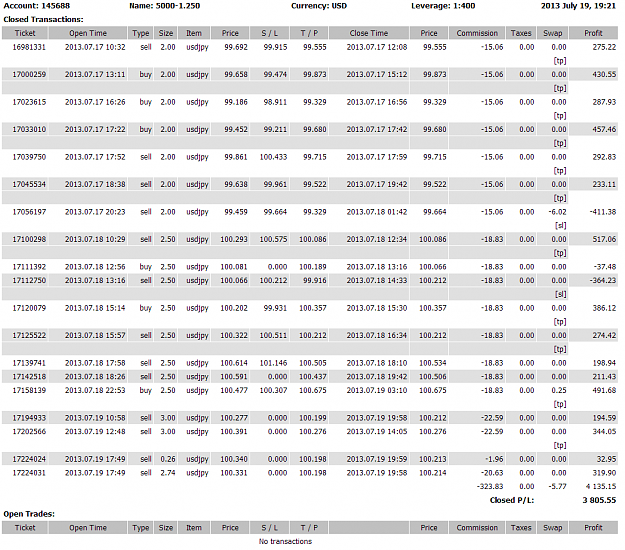Select ticket number 17158139
The height and width of the screenshot is (550, 625).
tap(29, 391)
